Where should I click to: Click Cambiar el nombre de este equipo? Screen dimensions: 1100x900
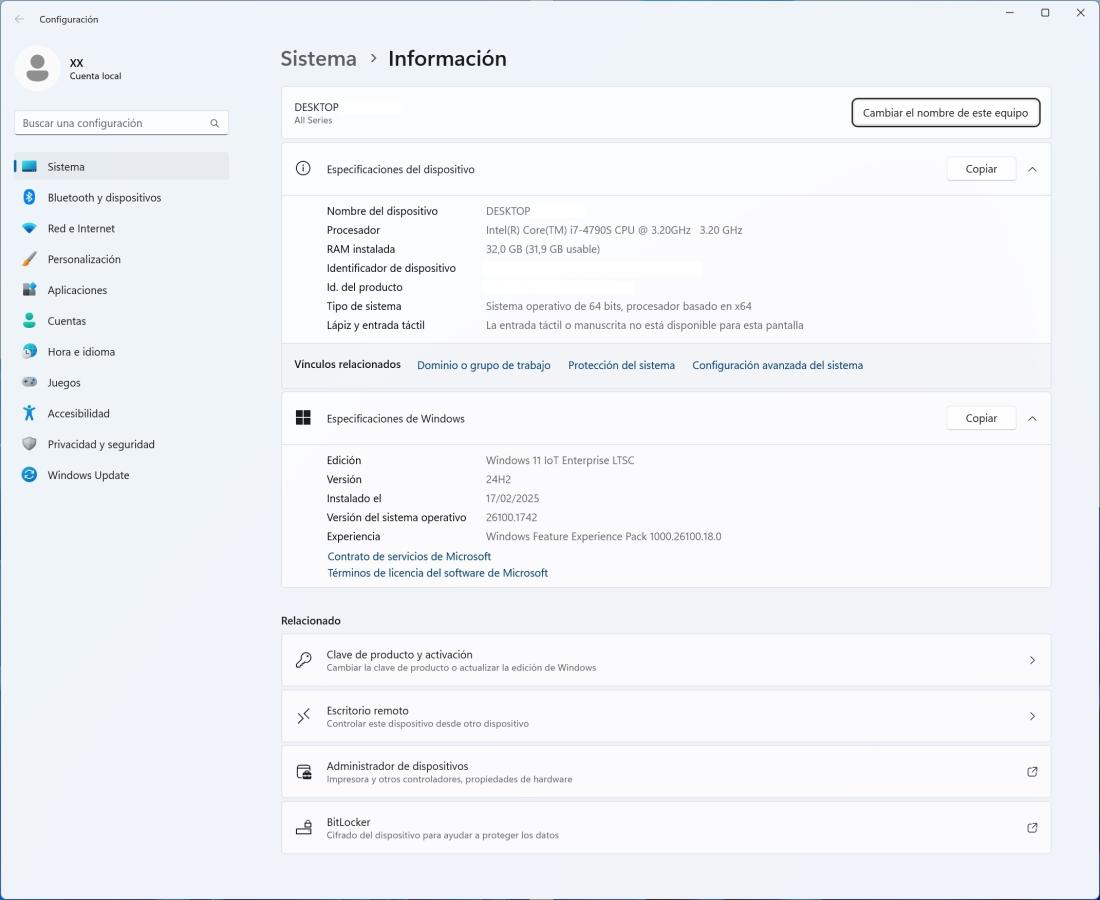point(945,113)
